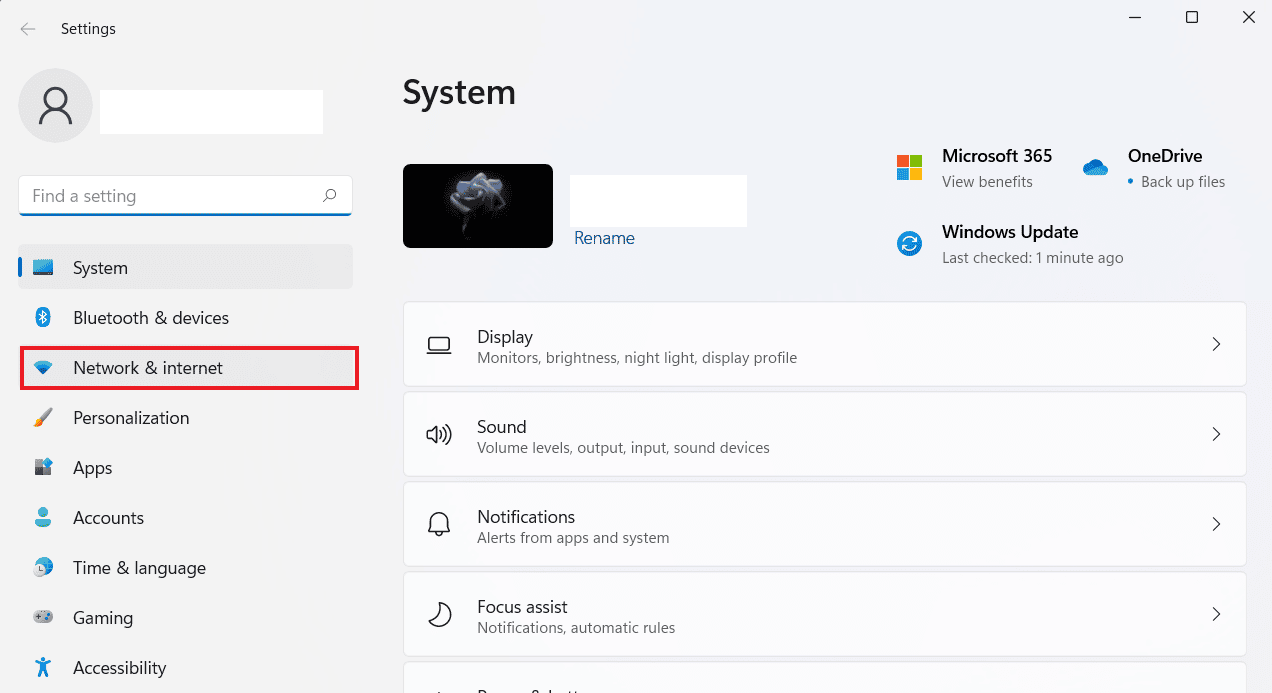Maximize the Settings window

[1192, 17]
